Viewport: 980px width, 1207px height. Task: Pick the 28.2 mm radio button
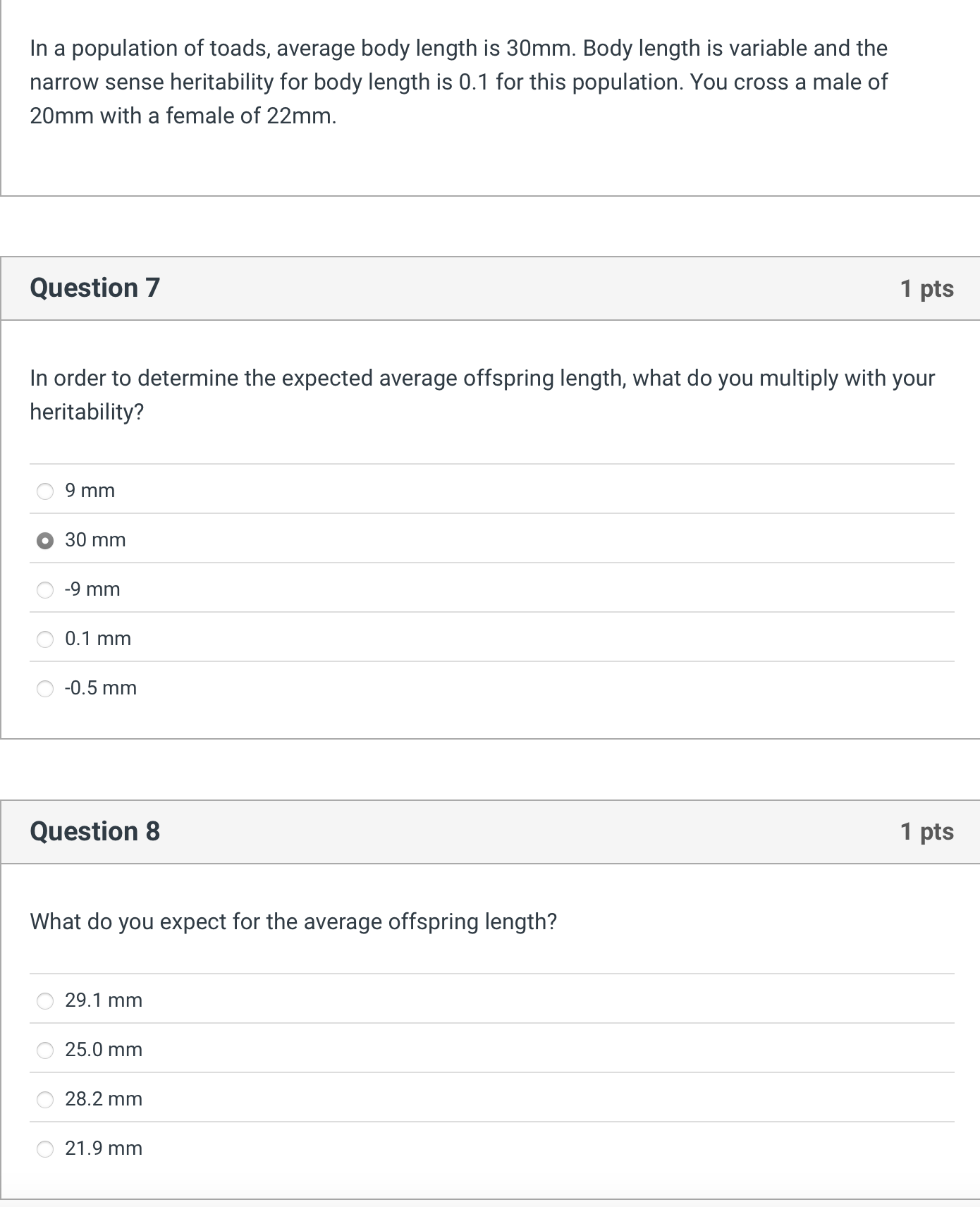coord(45,1100)
